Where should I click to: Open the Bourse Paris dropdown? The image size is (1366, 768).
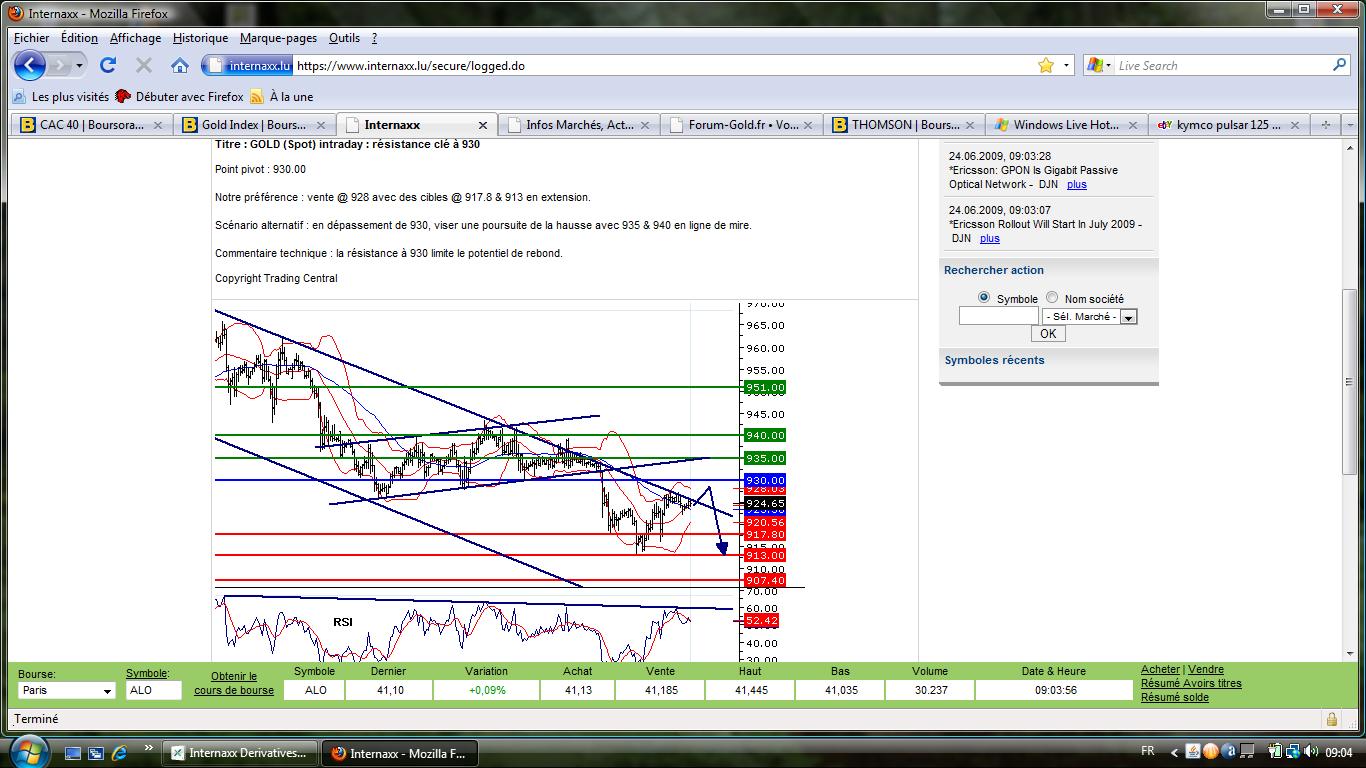coord(67,690)
